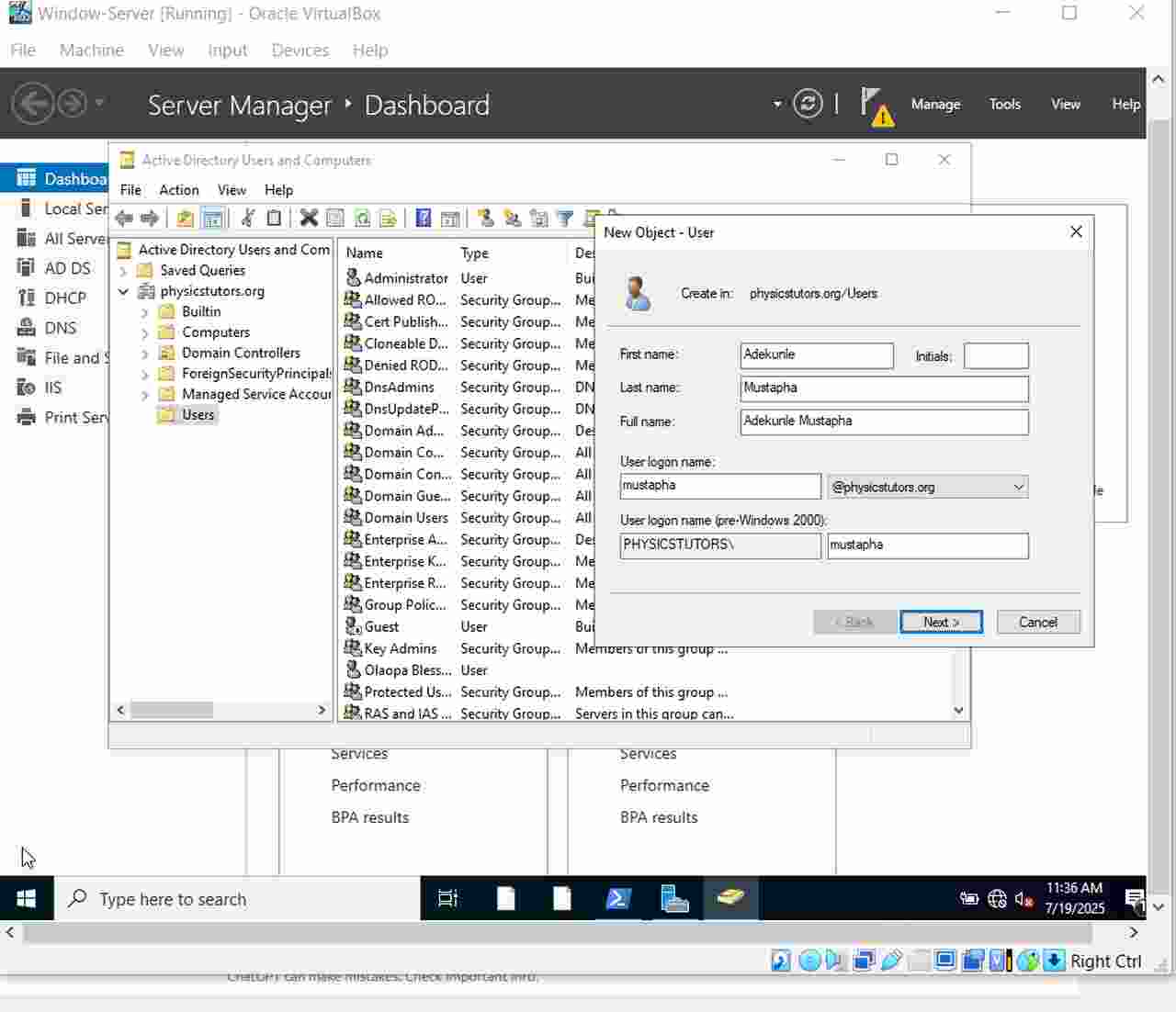
Task: Click the Initials field
Action: pos(996,355)
